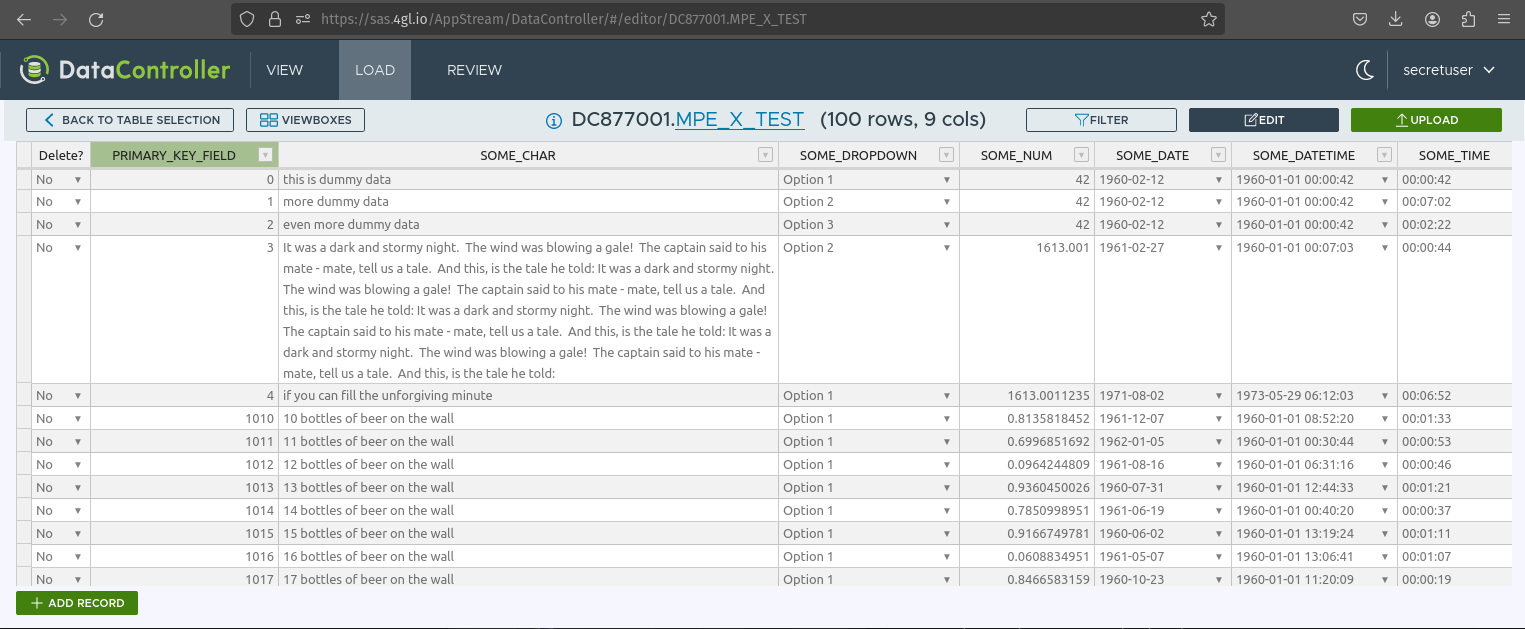Click the site shield tracking protection icon

[248, 19]
